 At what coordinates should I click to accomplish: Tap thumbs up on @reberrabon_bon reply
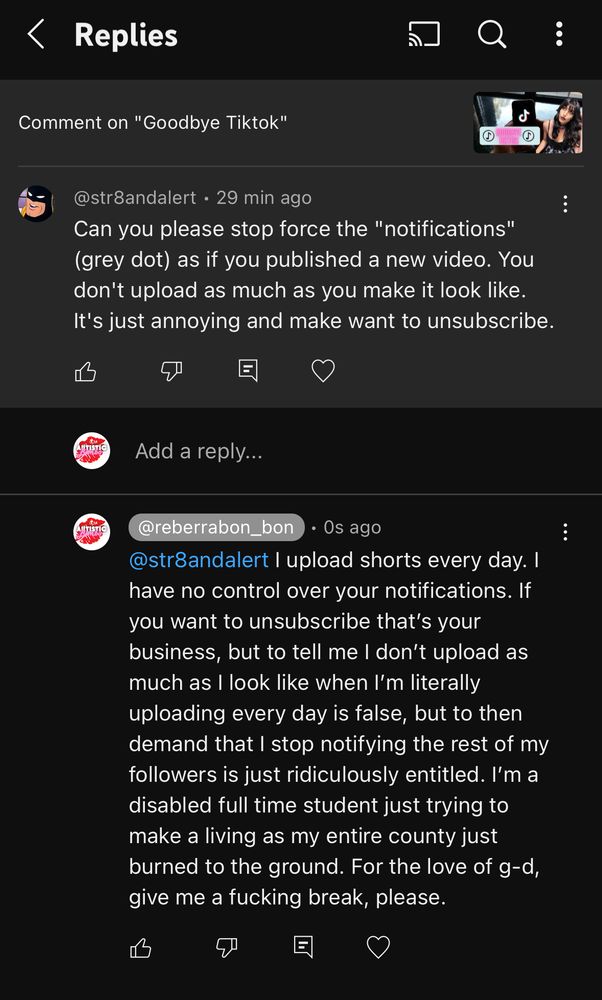[x=141, y=947]
